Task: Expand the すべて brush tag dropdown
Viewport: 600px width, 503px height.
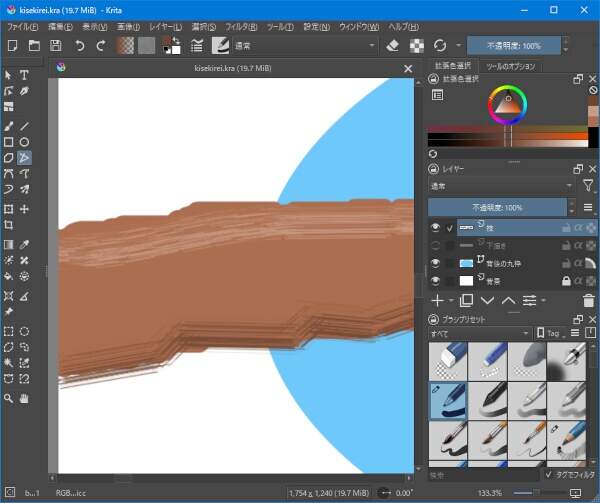Action: (x=479, y=333)
